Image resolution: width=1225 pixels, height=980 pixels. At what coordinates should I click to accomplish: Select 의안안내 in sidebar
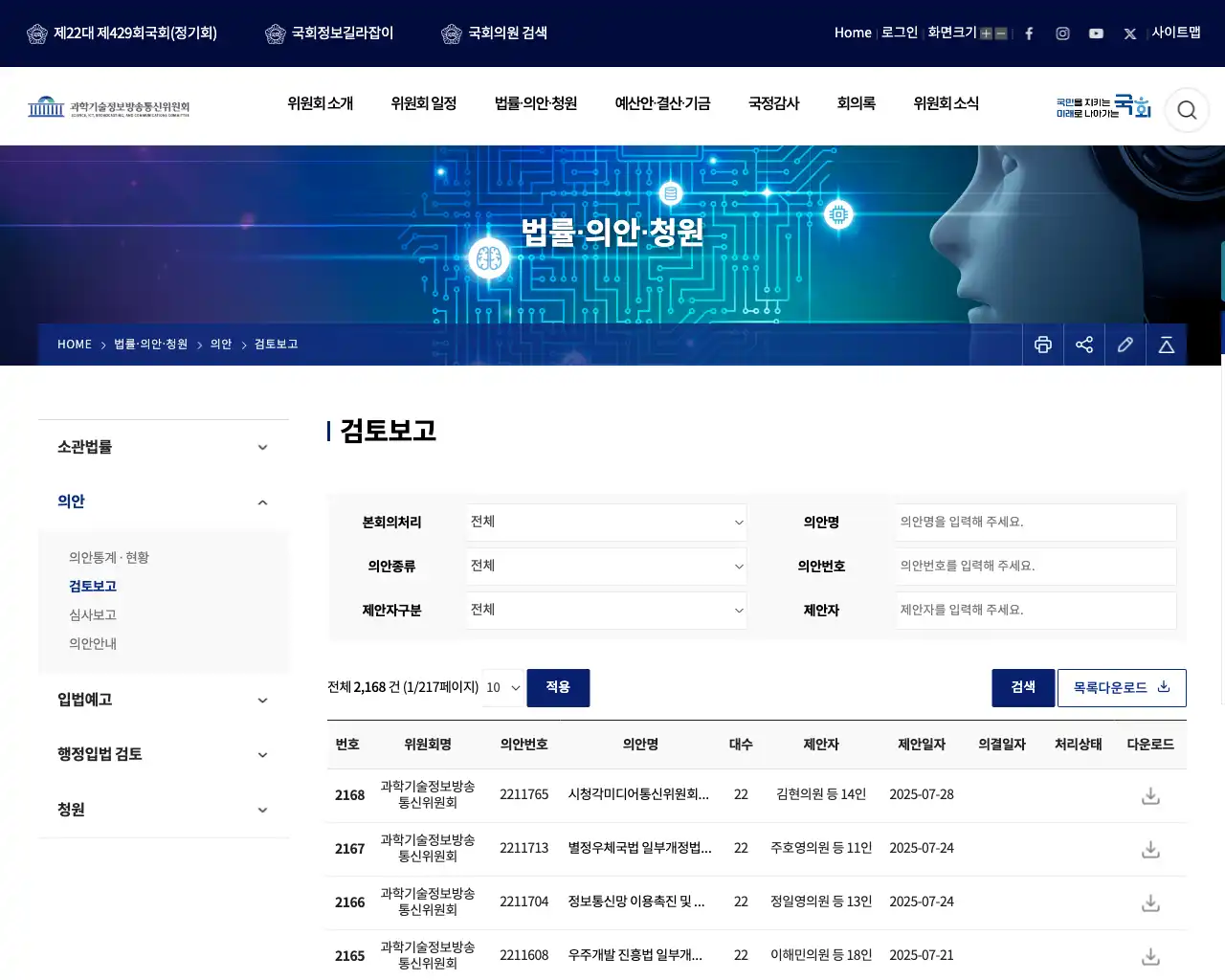point(93,644)
